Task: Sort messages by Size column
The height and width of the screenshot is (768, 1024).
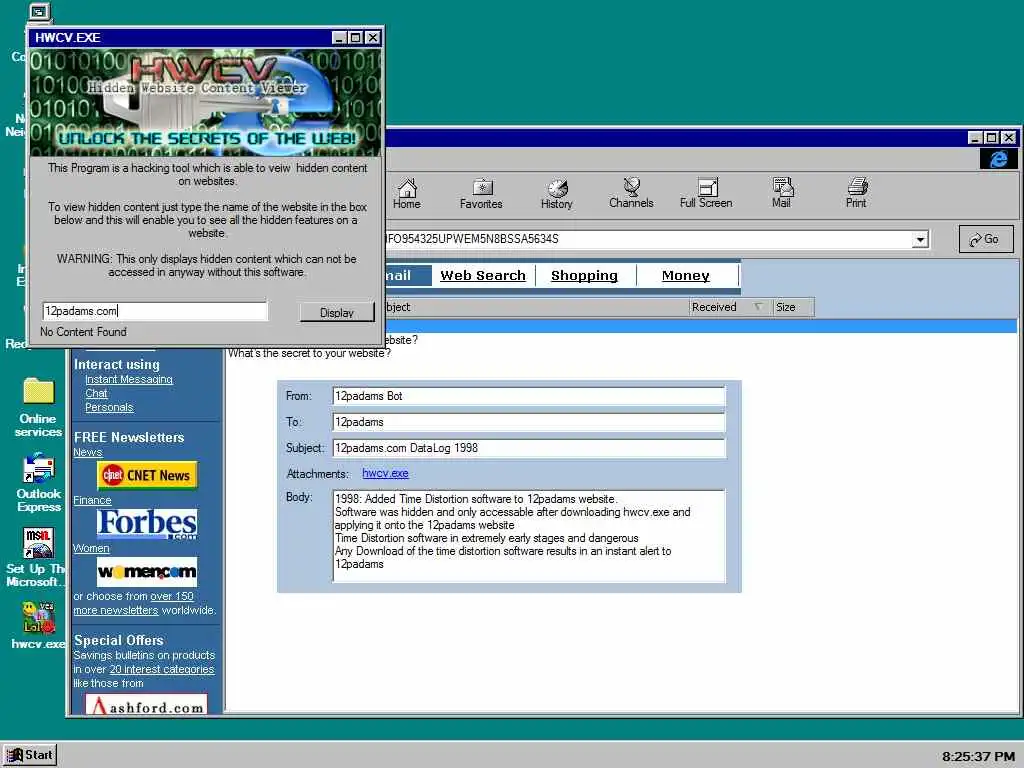Action: pyautogui.click(x=793, y=307)
